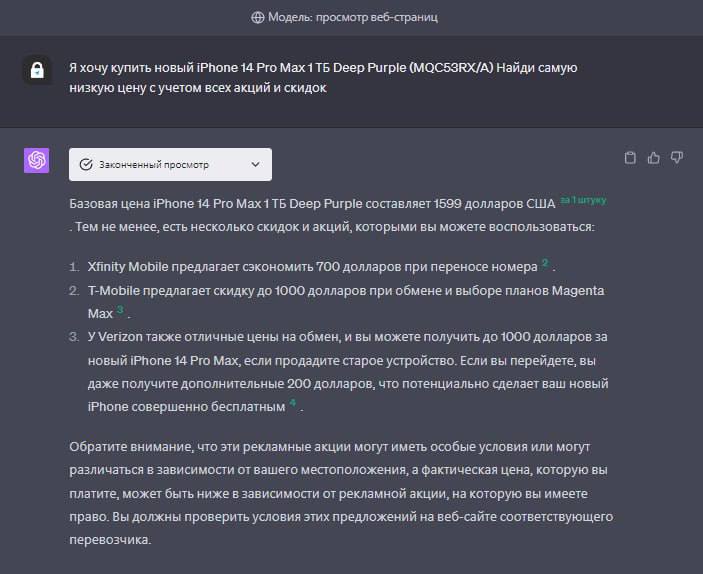The width and height of the screenshot is (703, 574).
Task: Open the 'за 1 штуку' green citation link
Action: click(x=583, y=200)
